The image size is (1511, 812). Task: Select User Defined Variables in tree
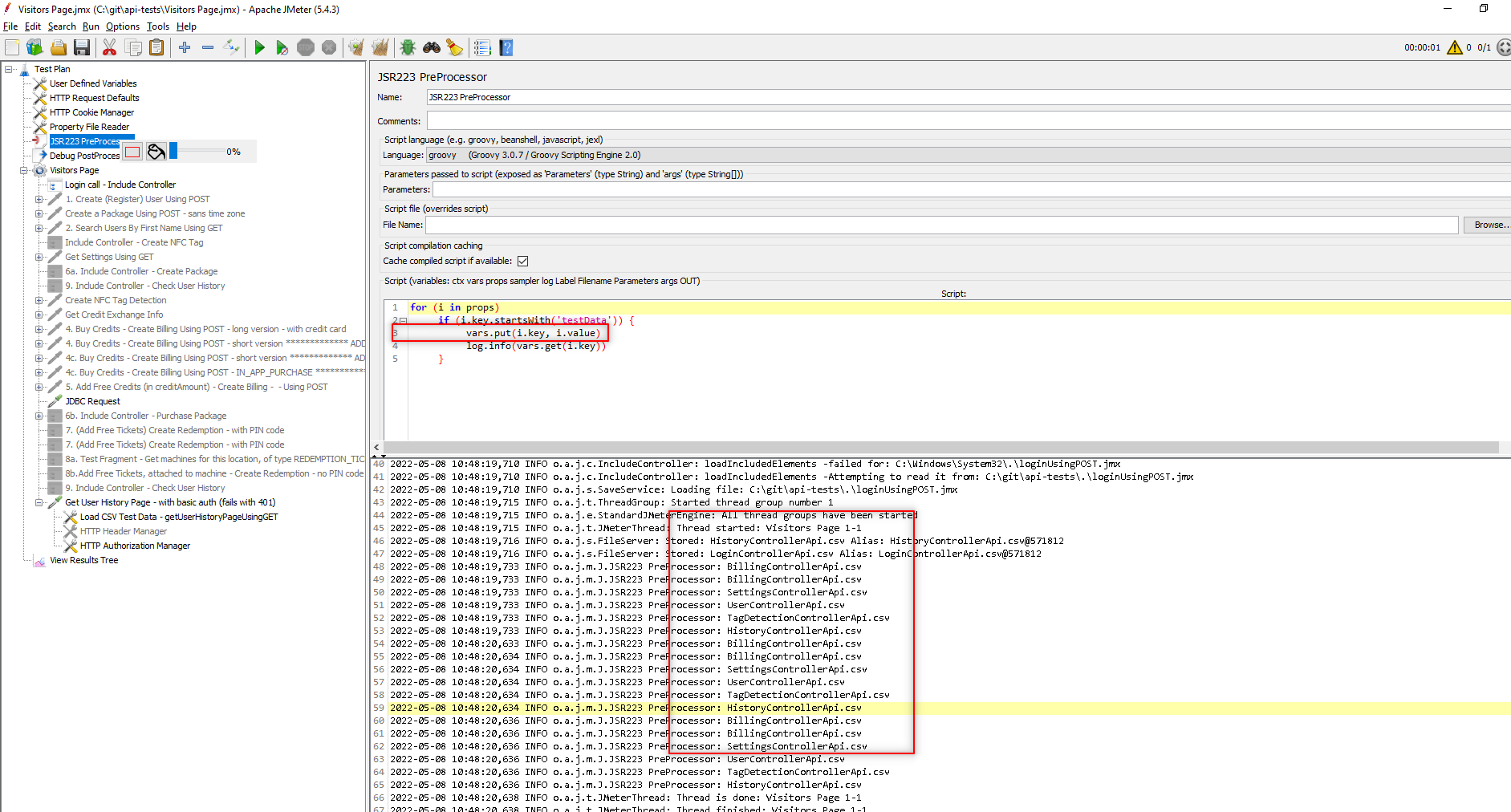pyautogui.click(x=93, y=83)
